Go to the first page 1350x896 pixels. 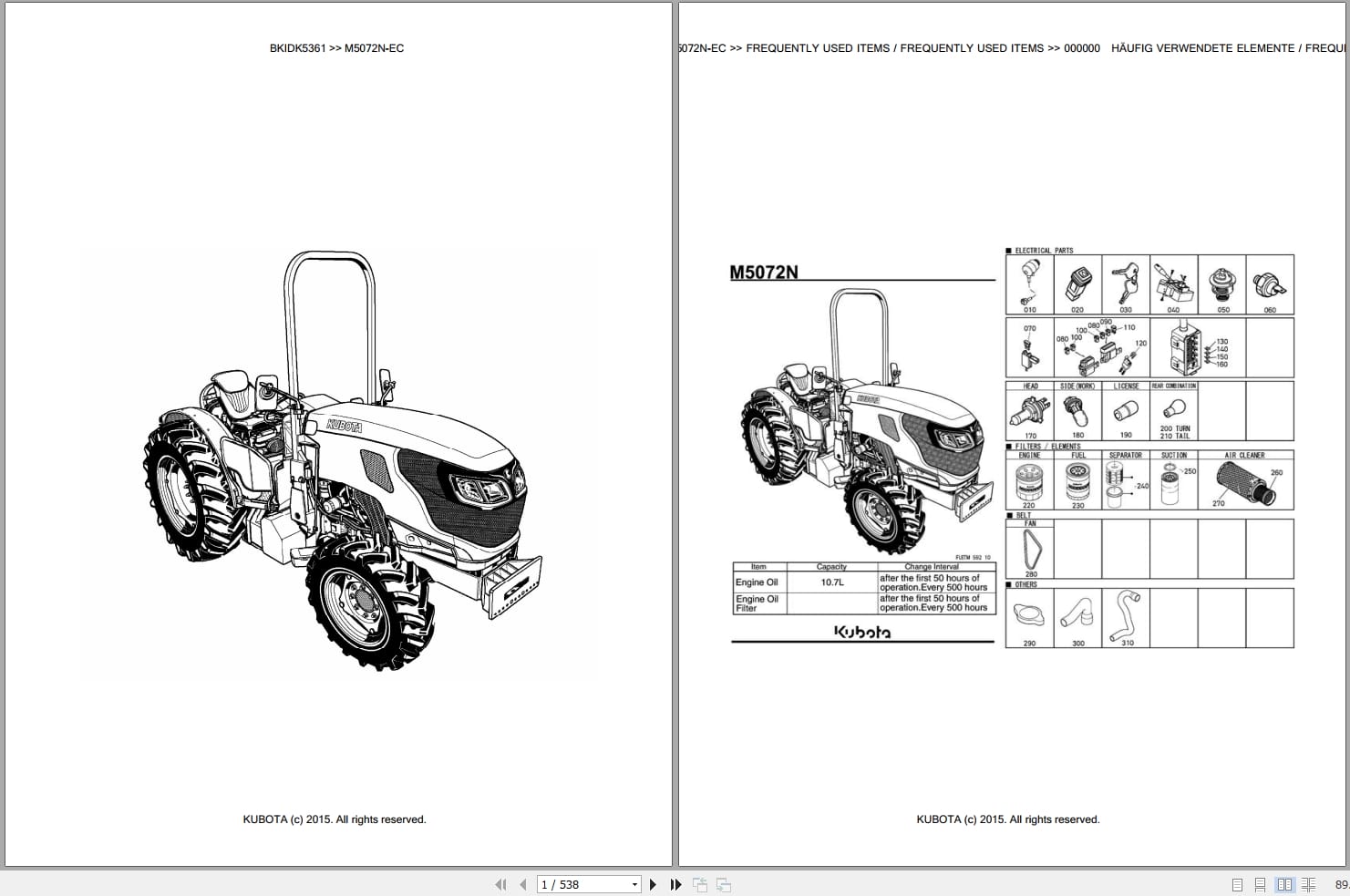point(500,884)
